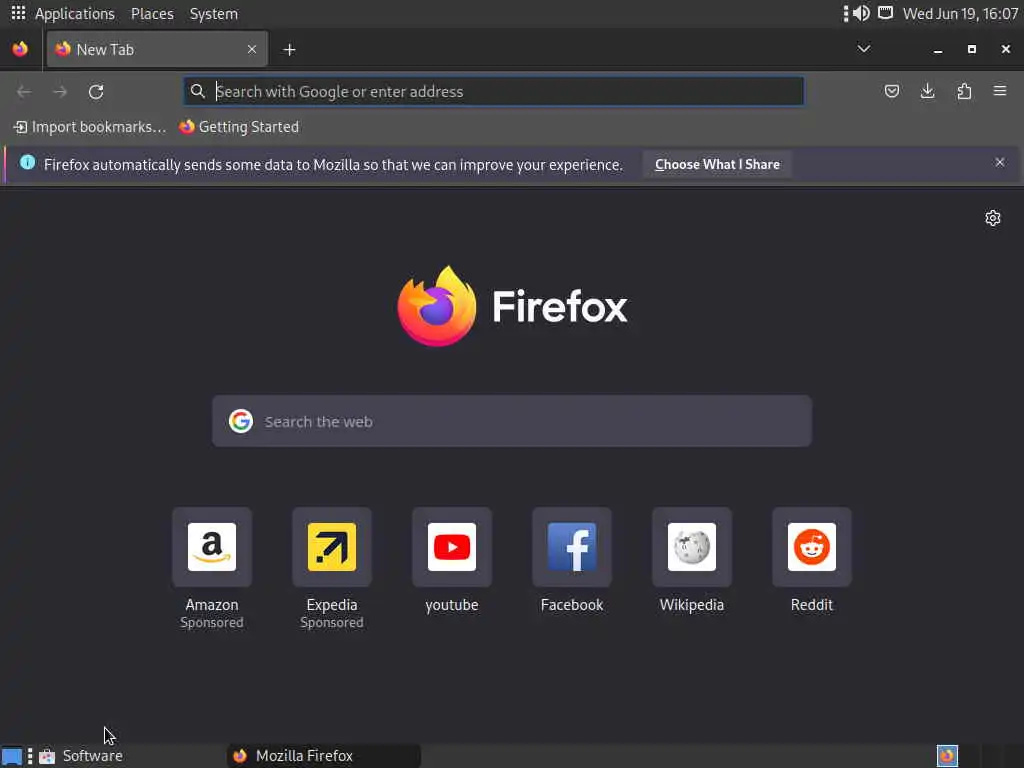Open the System menu

[x=214, y=14]
